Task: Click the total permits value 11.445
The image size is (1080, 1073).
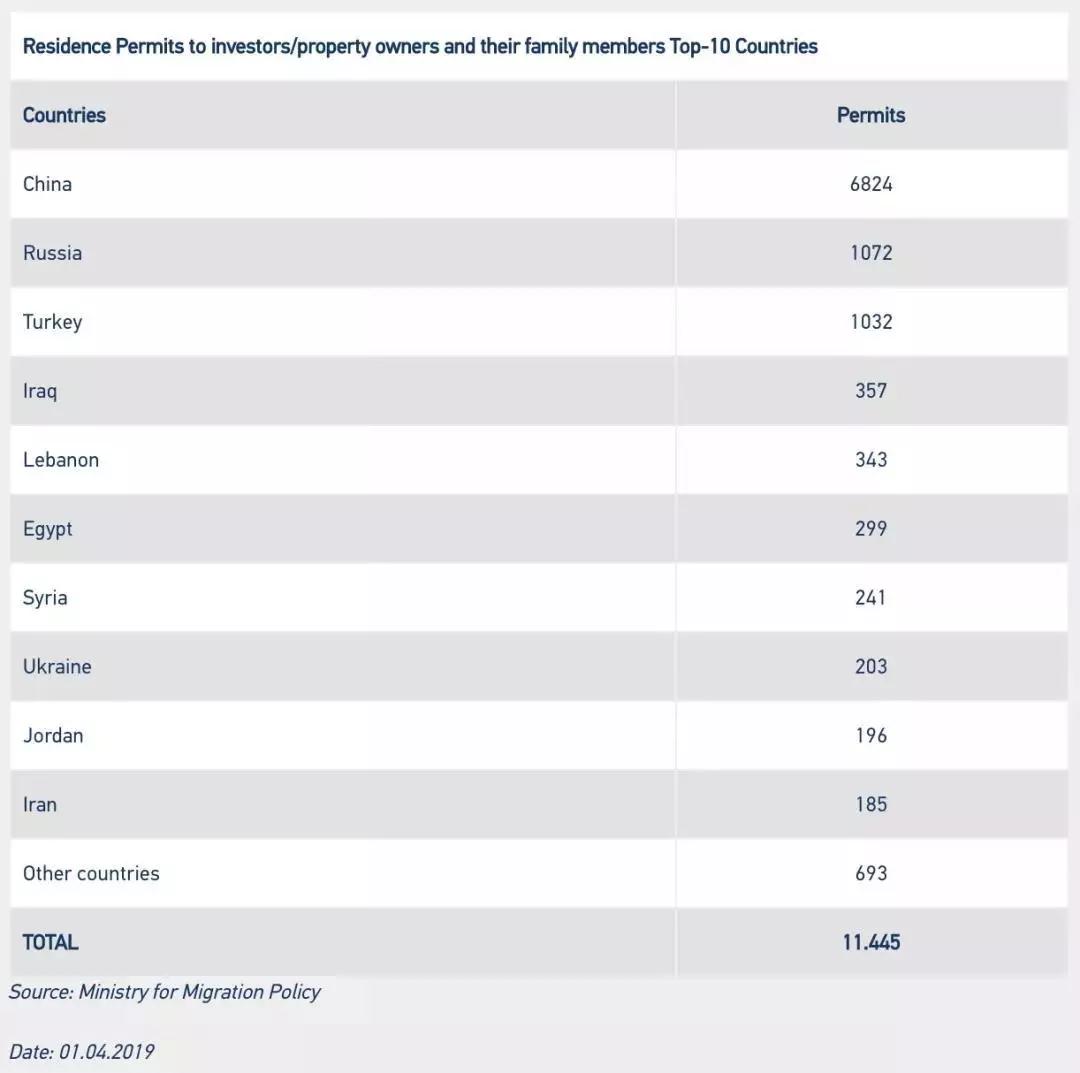Action: tap(870, 942)
